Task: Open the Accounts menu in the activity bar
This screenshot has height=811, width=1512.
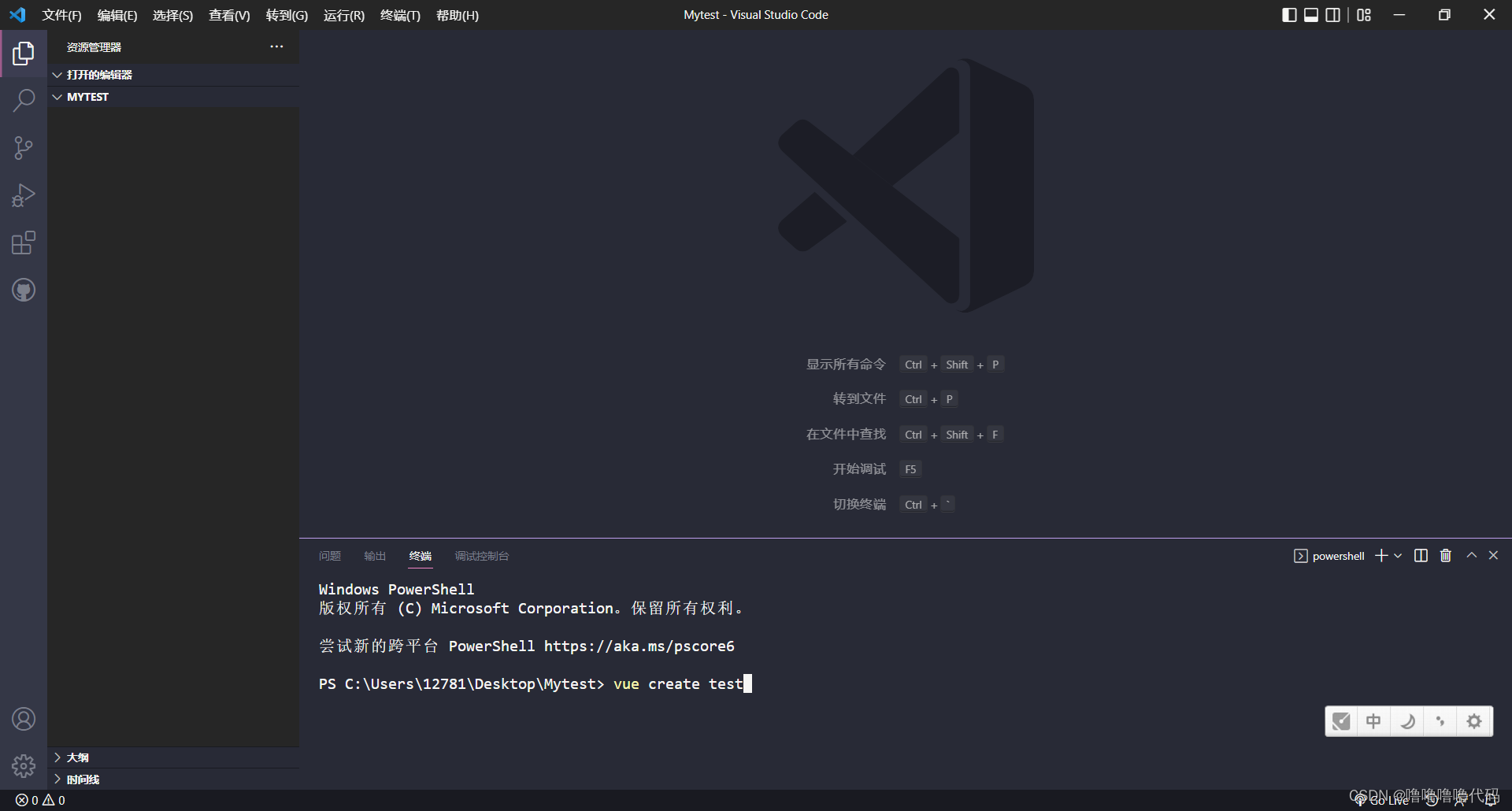Action: point(24,719)
